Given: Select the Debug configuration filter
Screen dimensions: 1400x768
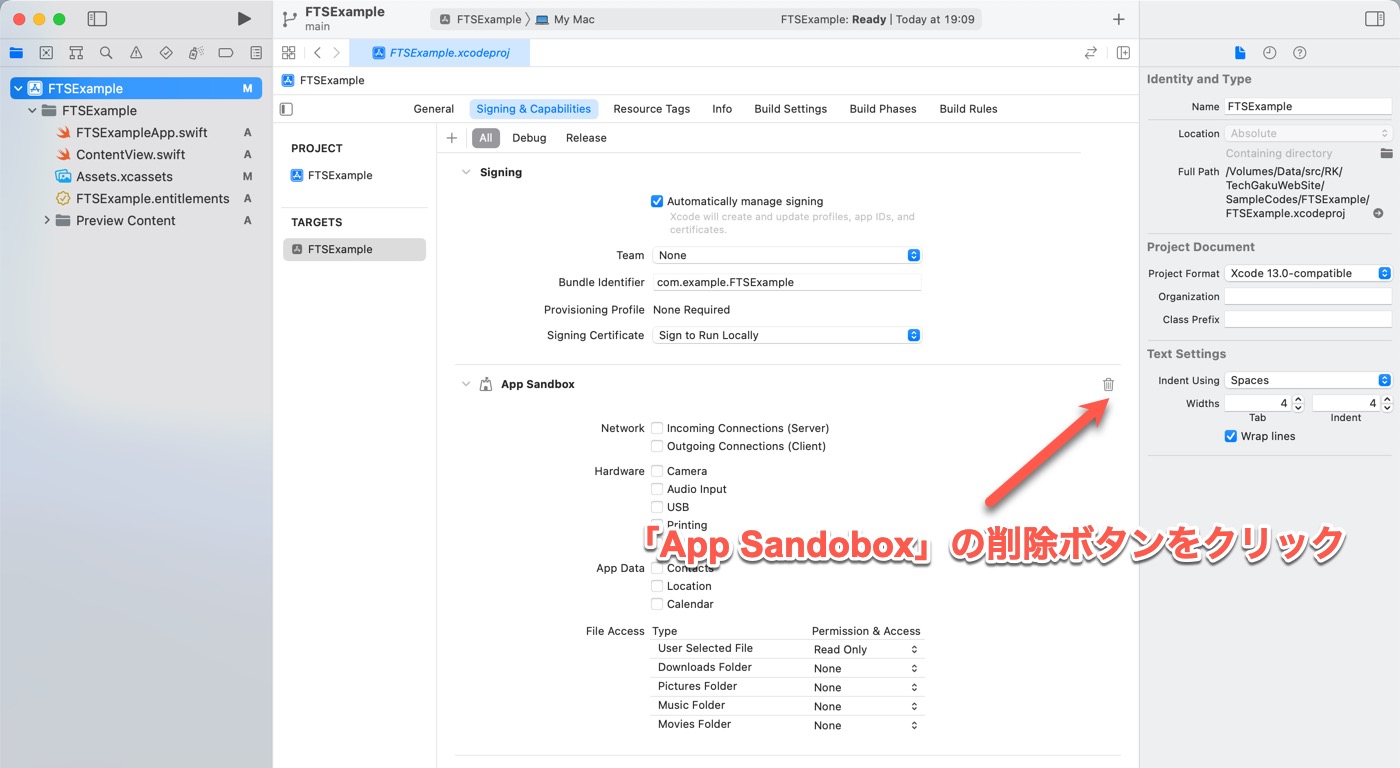Looking at the screenshot, I should [529, 138].
